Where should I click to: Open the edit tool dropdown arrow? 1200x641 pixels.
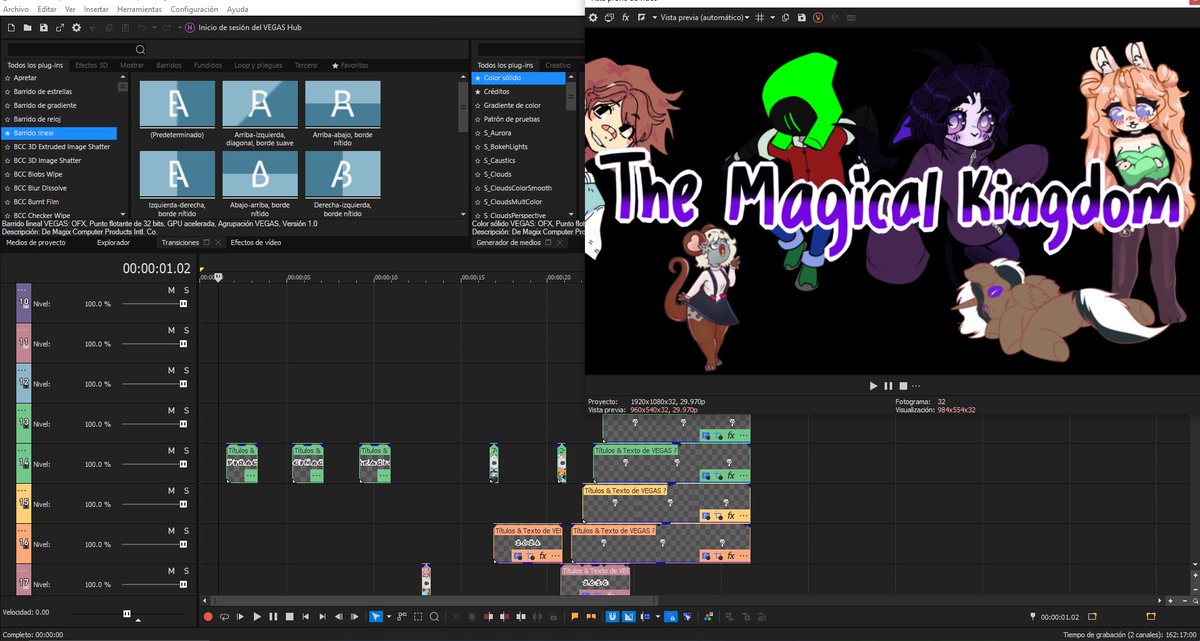[389, 617]
